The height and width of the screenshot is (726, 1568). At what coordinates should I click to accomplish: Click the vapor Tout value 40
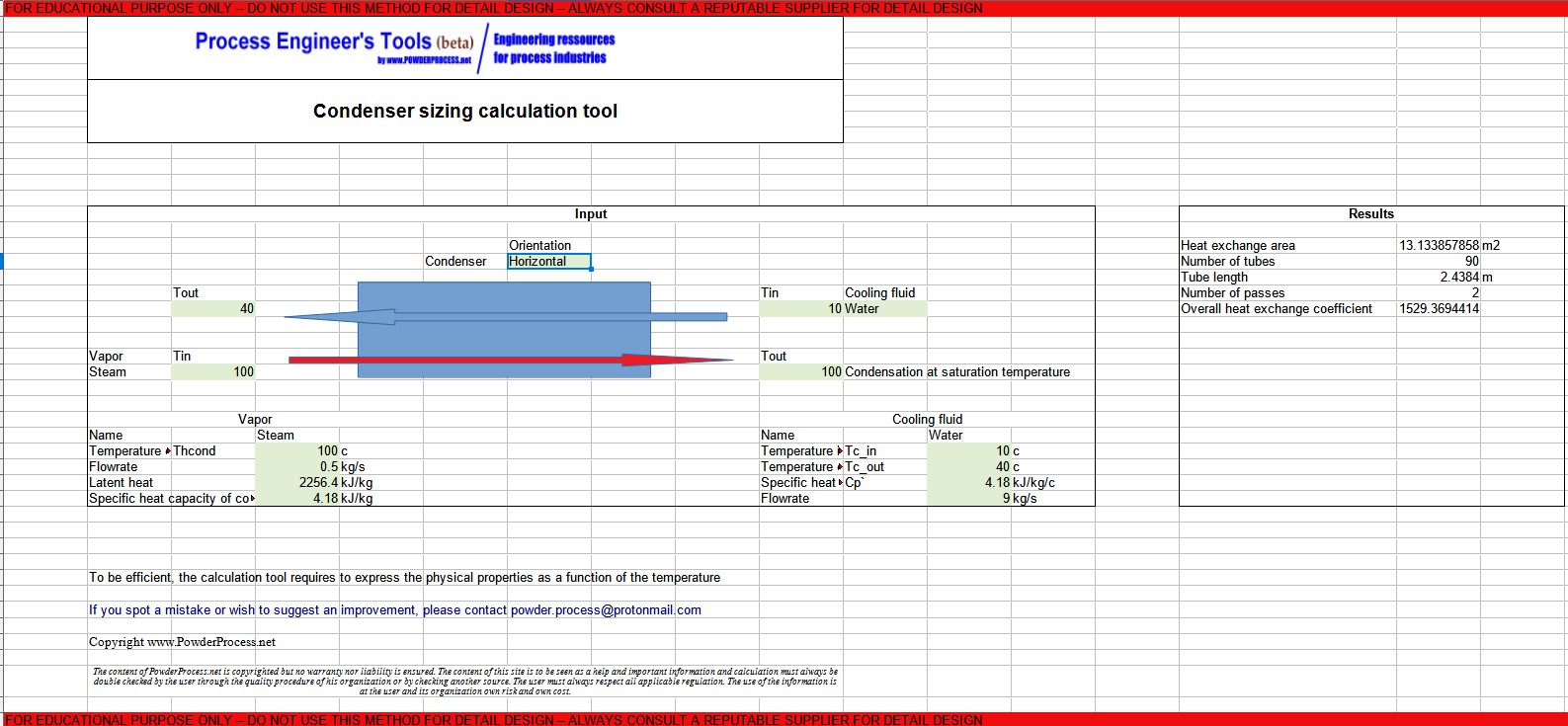point(212,309)
